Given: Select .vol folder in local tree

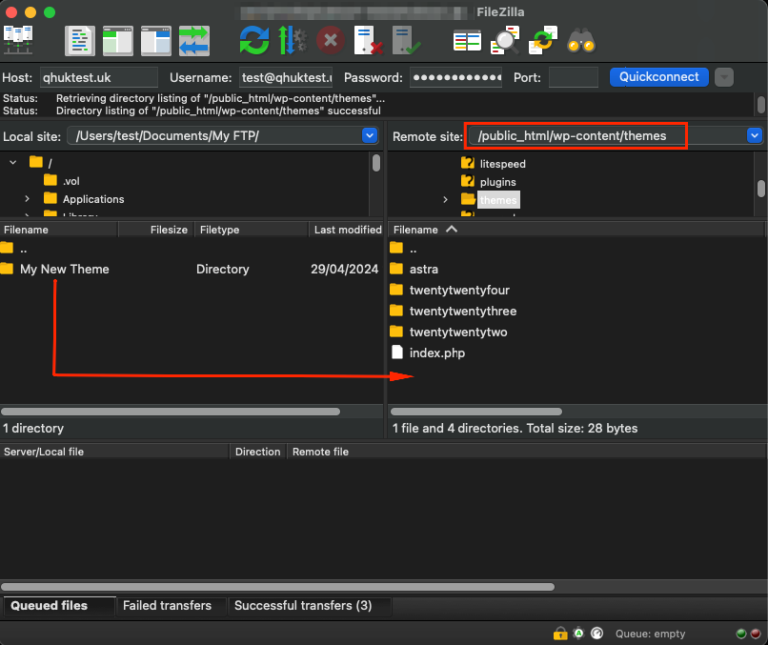Looking at the screenshot, I should [62, 181].
